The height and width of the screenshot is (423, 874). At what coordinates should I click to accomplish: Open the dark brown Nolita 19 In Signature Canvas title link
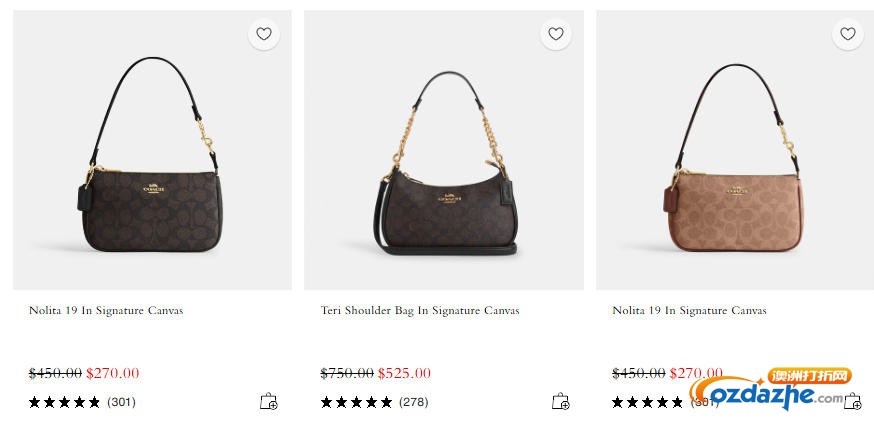tap(106, 311)
